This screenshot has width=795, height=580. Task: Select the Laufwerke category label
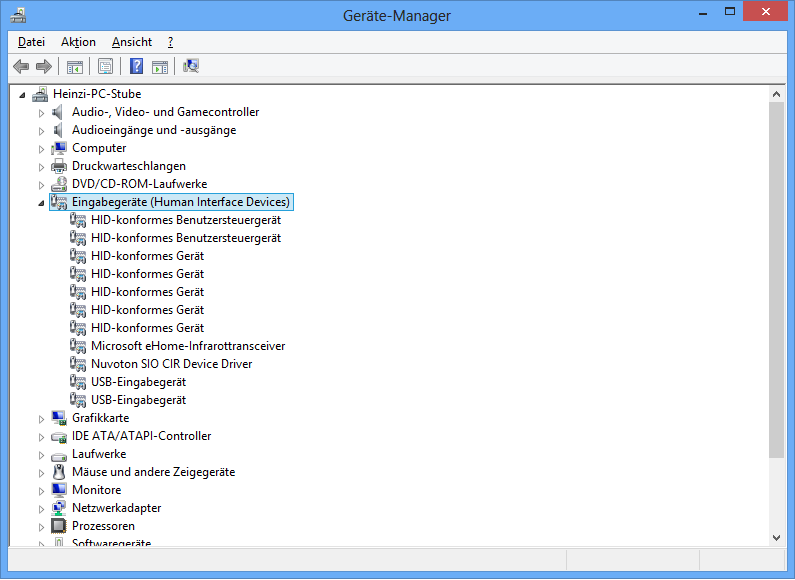(x=99, y=454)
